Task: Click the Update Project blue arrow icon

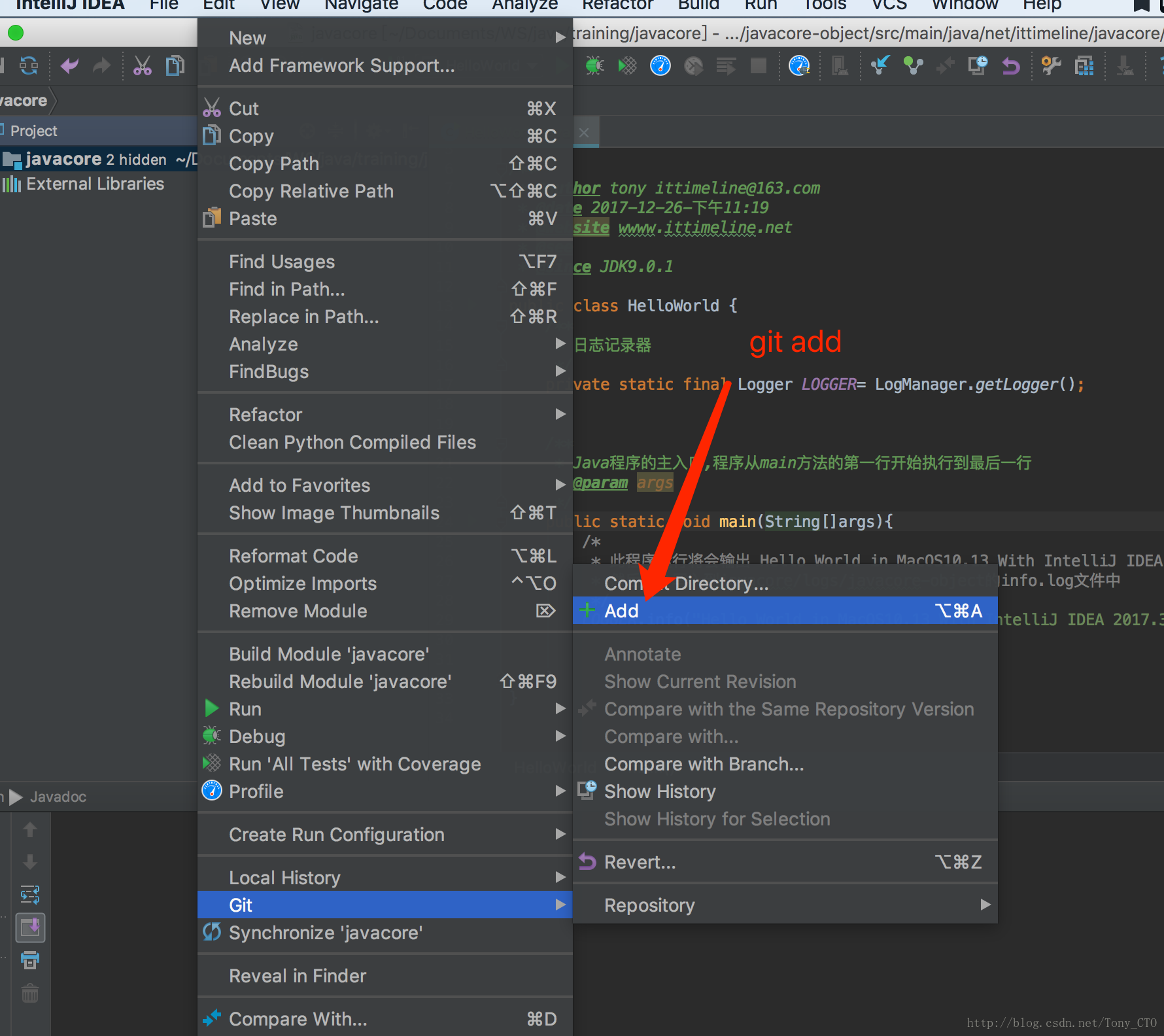Action: (880, 65)
